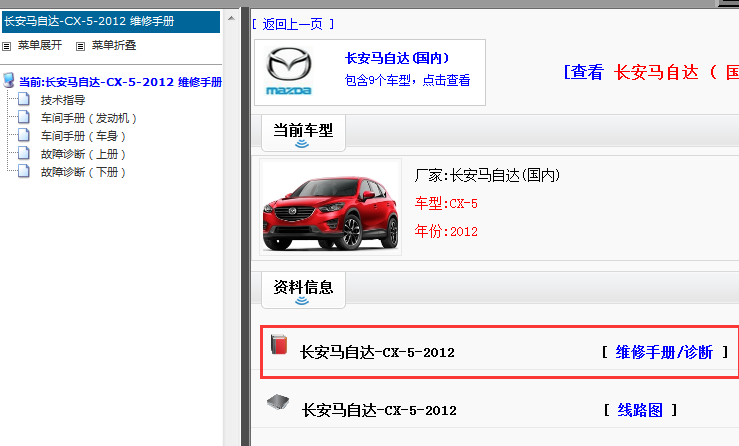Click 长安马自达-CX-5-2012 text in 维修手册 row
The height and width of the screenshot is (446, 739).
377,352
